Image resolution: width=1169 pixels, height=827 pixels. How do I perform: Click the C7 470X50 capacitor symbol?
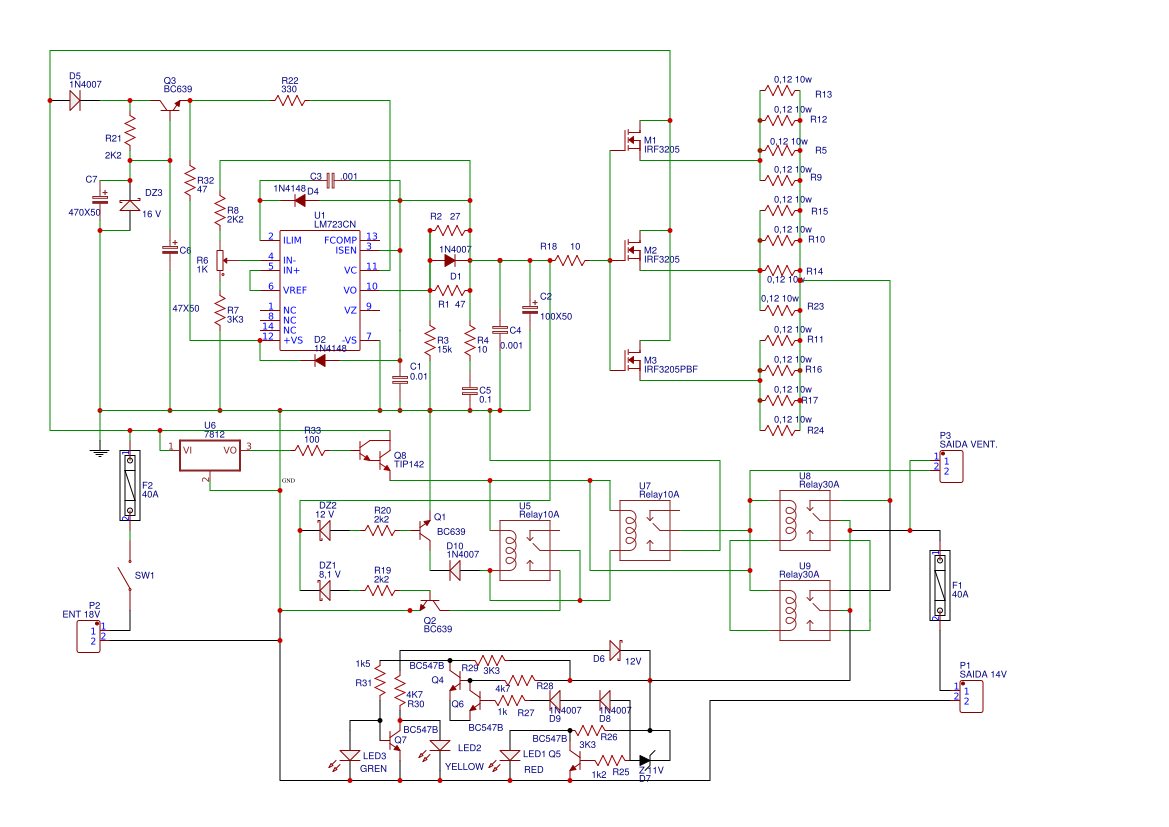pyautogui.click(x=100, y=199)
